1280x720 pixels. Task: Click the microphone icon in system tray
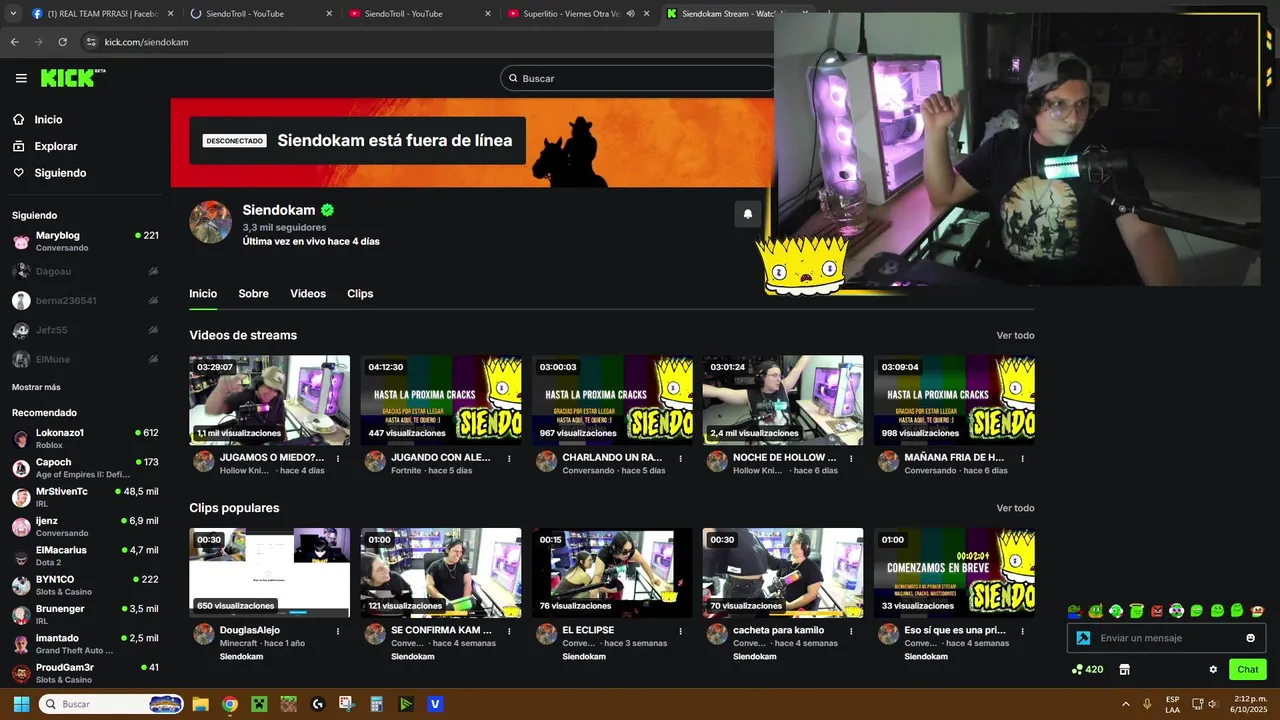pos(1147,704)
